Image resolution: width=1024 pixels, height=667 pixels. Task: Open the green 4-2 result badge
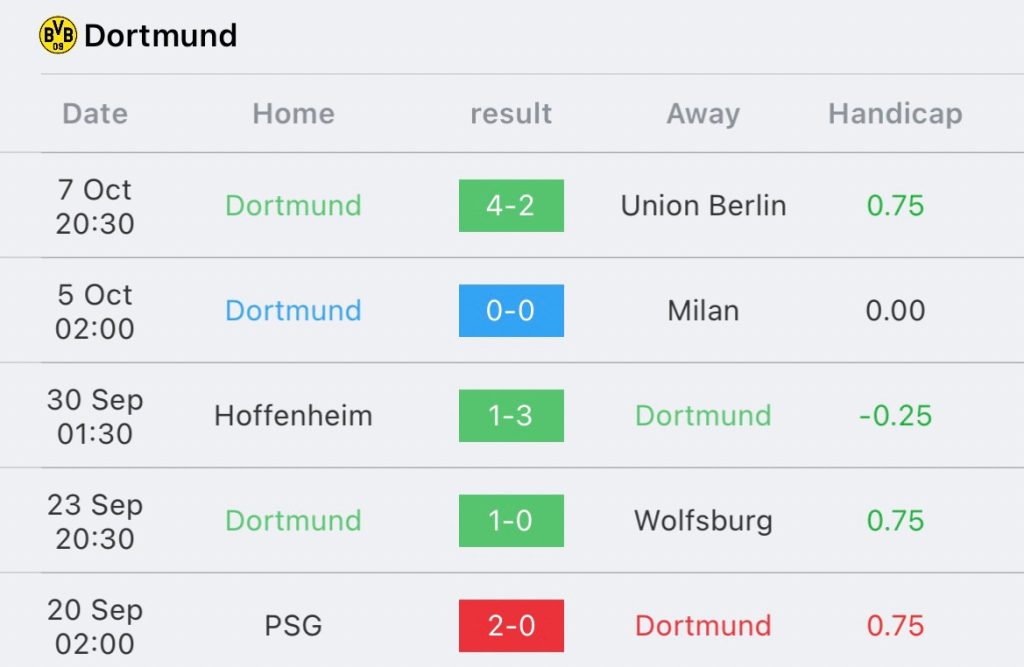[511, 206]
